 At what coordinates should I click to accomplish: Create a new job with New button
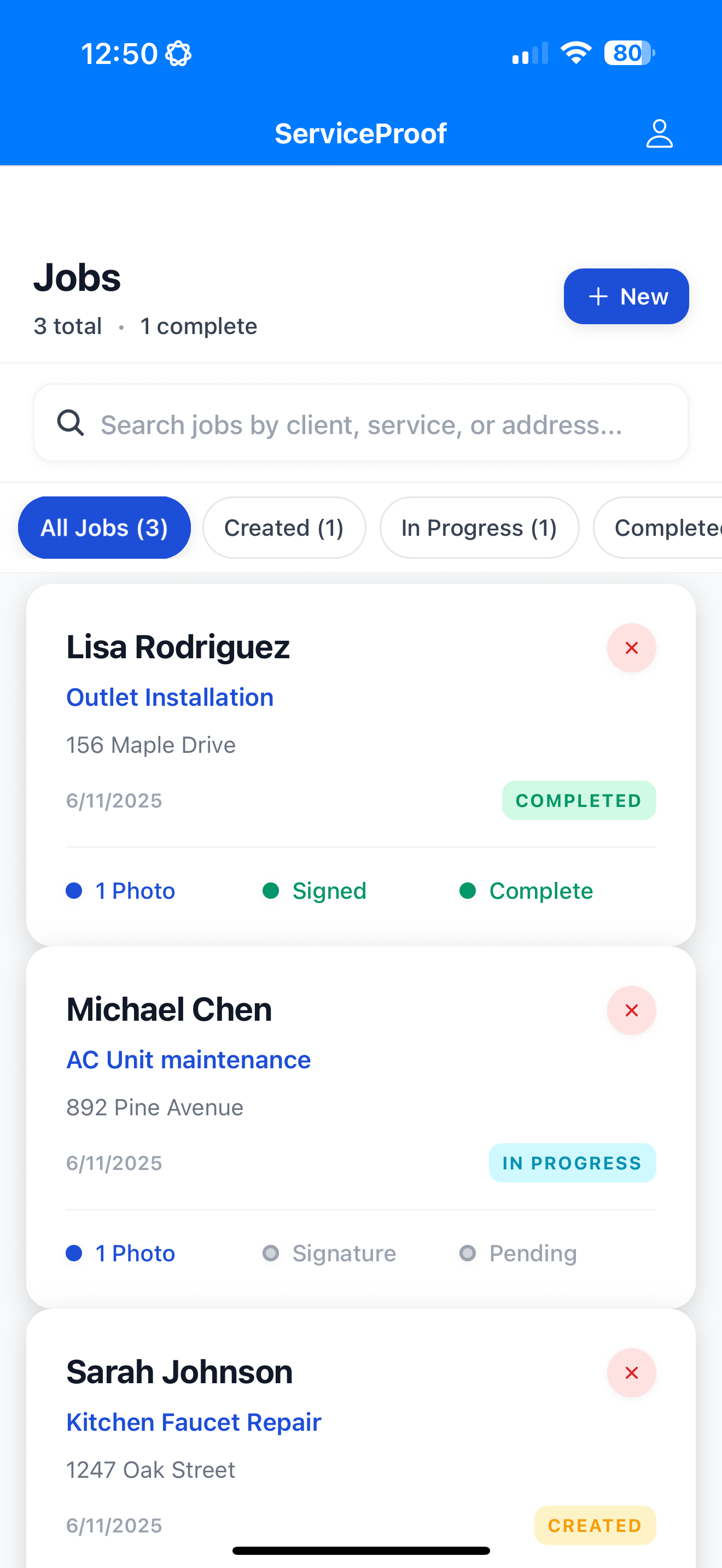pyautogui.click(x=626, y=296)
